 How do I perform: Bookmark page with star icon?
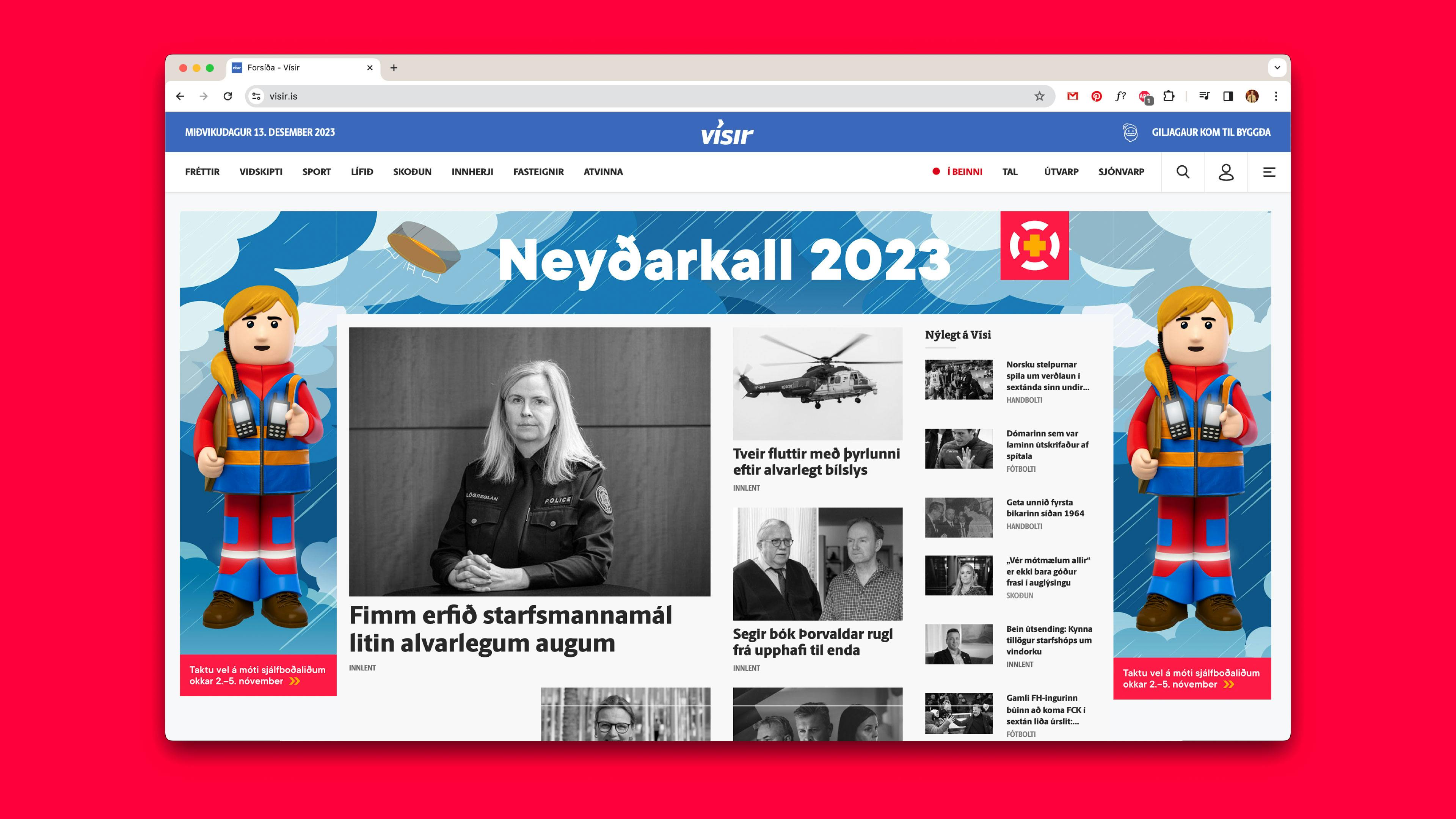(x=1039, y=96)
